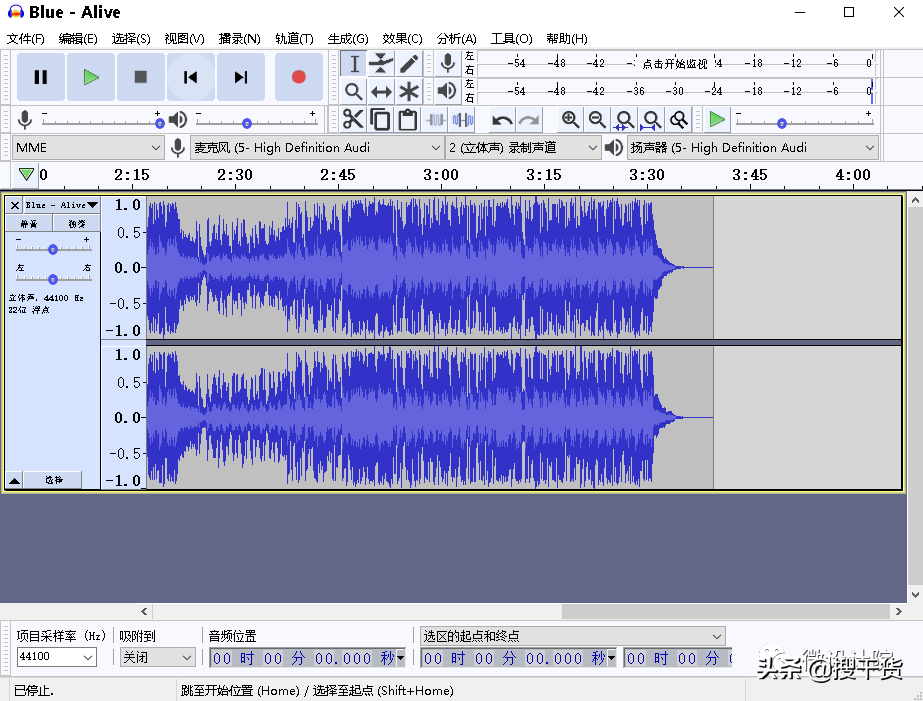The image size is (923, 701).
Task: Click the timeline green playhead triangle
Action: pyautogui.click(x=26, y=174)
